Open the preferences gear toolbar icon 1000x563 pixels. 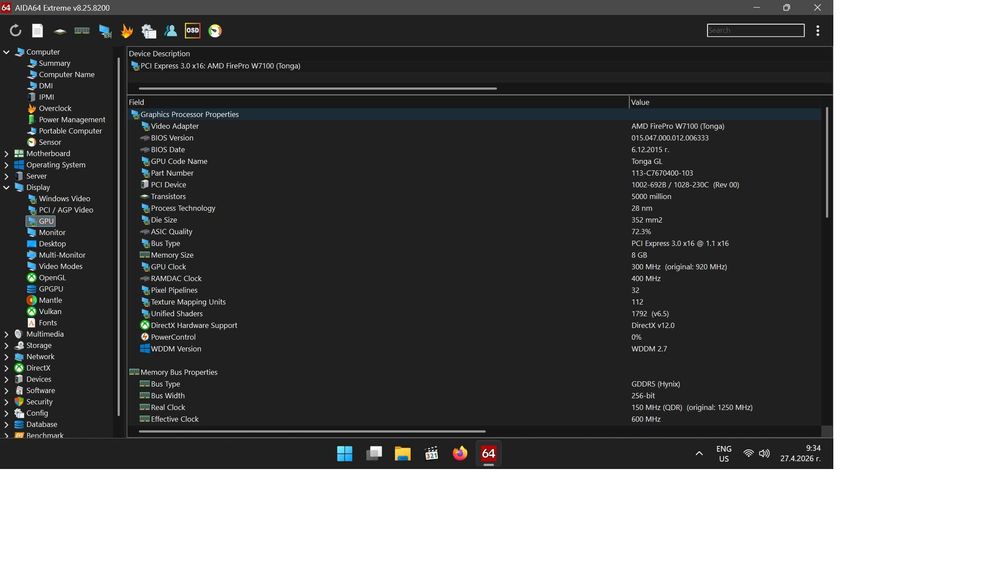[x=149, y=31]
